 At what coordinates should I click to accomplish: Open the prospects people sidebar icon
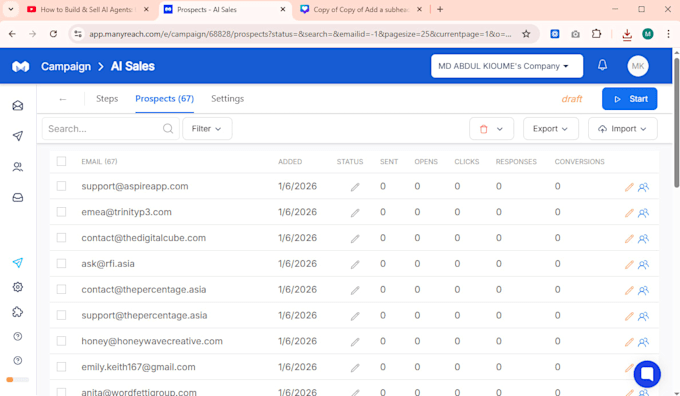coord(18,167)
